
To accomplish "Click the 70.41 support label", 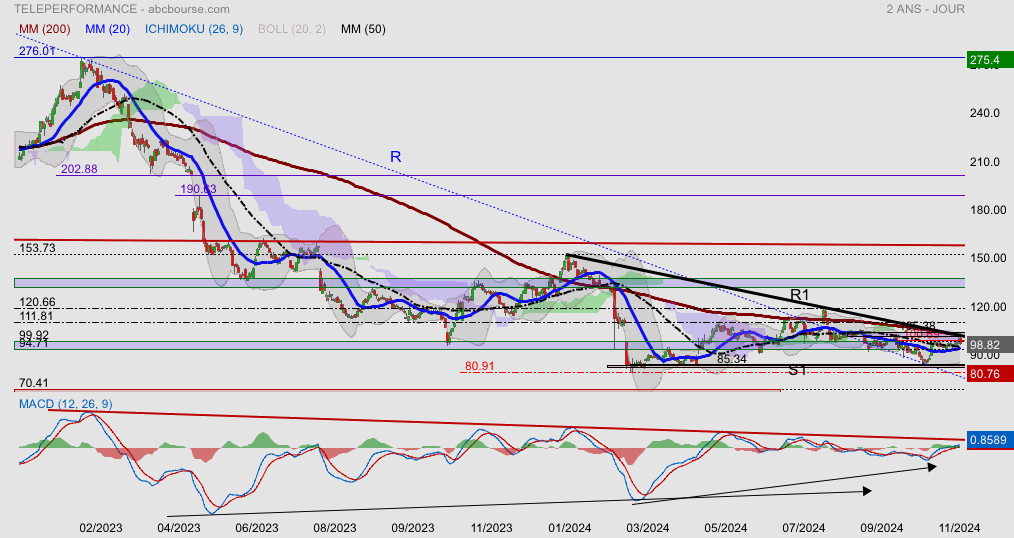I will coord(34,383).
